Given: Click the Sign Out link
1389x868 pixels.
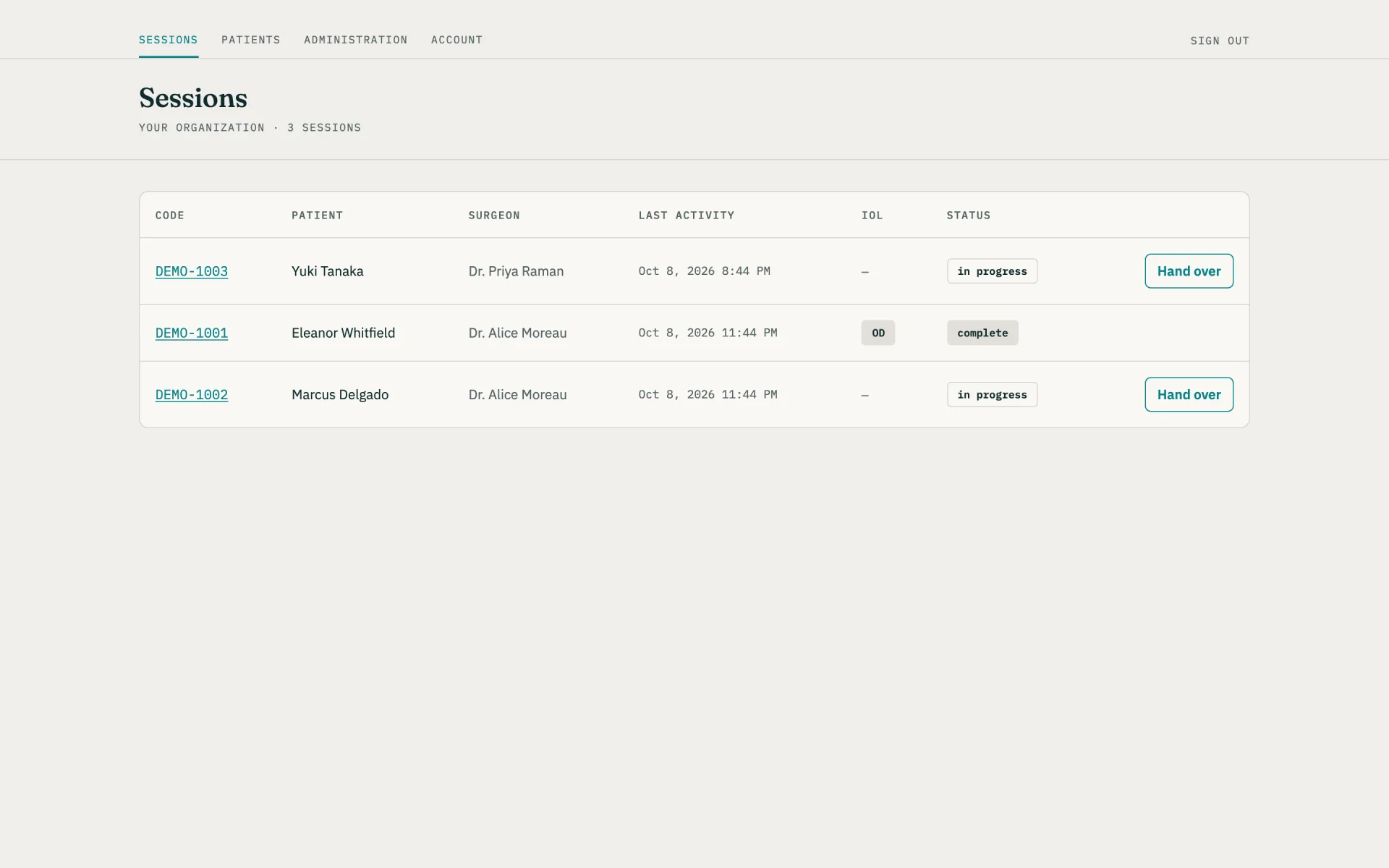Looking at the screenshot, I should coord(1220,41).
